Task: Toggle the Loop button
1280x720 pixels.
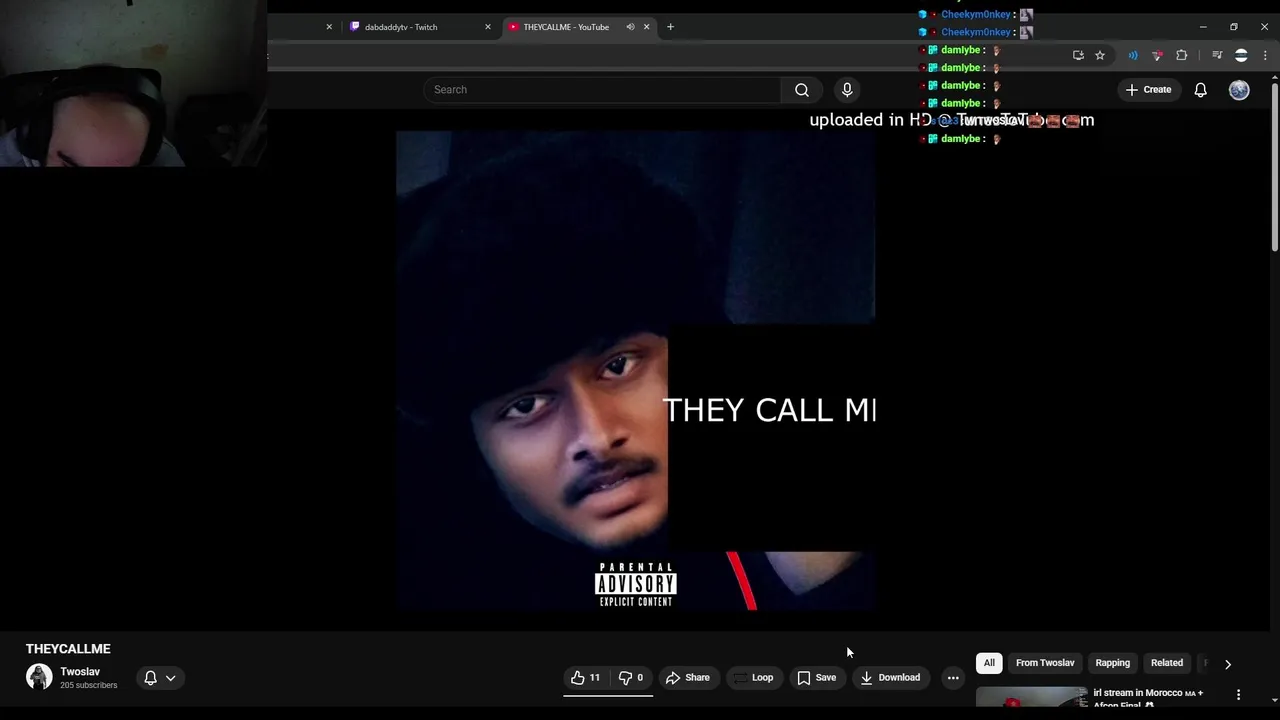Action: point(753,678)
